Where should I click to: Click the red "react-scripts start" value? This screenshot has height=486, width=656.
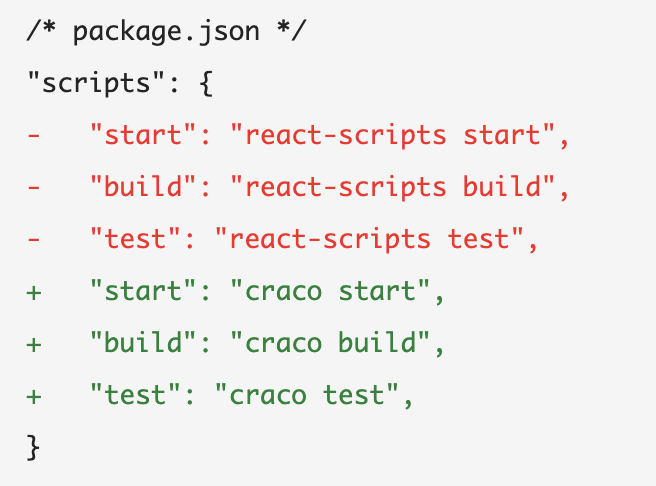(x=393, y=135)
